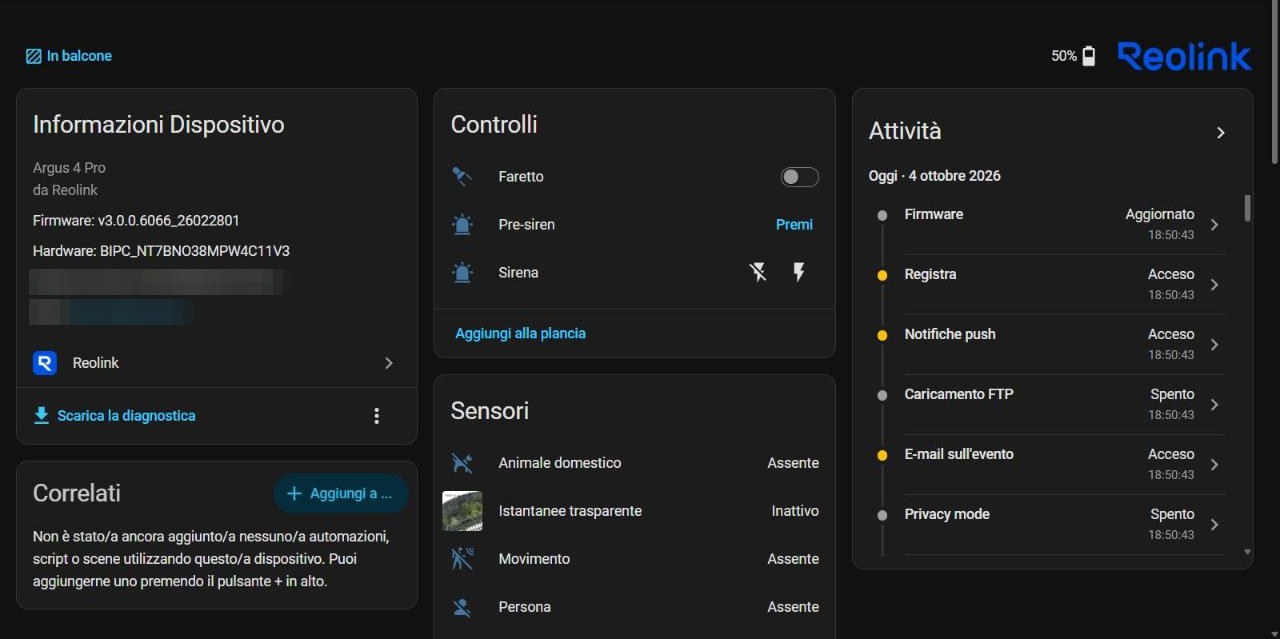Screen dimensions: 1280x639
Task: Turn off Sirena with flash-off icon
Action: point(758,272)
